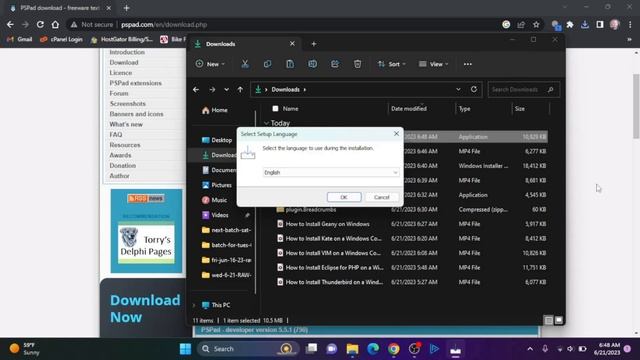The height and width of the screenshot is (360, 640).
Task: Click the Rename icon in Explorer toolbar
Action: click(x=313, y=64)
